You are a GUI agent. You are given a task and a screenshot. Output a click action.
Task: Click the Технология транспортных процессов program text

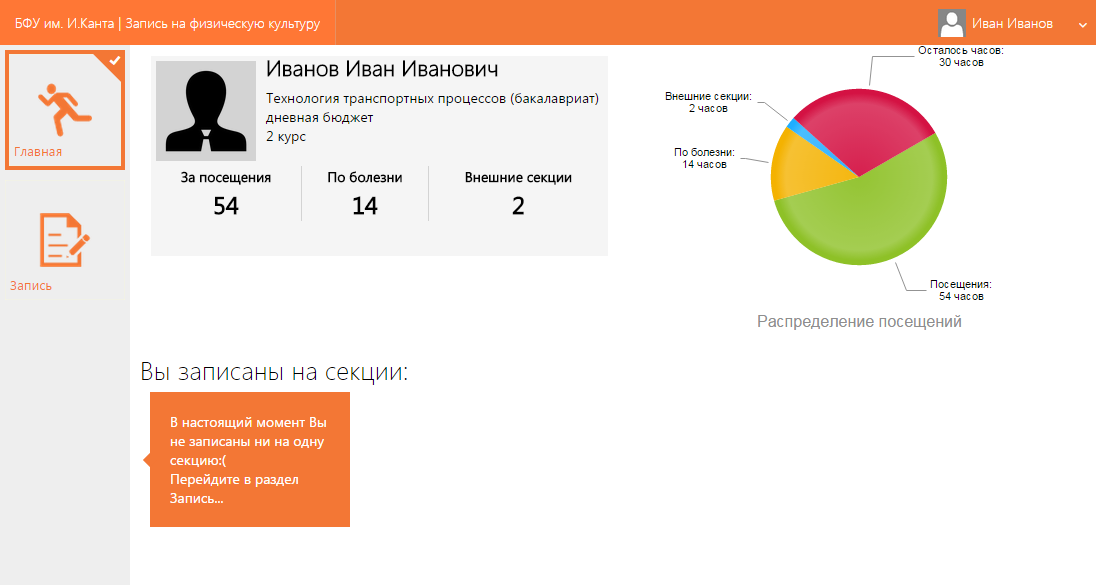432,99
